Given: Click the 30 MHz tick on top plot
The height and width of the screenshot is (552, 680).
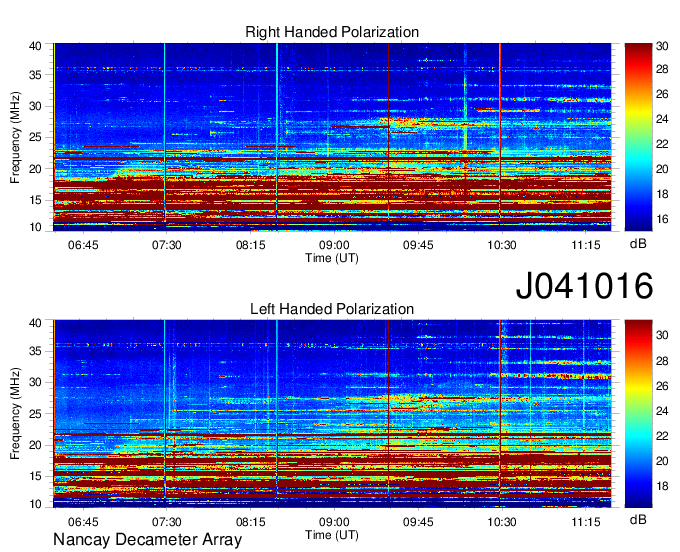Looking at the screenshot, I should [x=35, y=107].
